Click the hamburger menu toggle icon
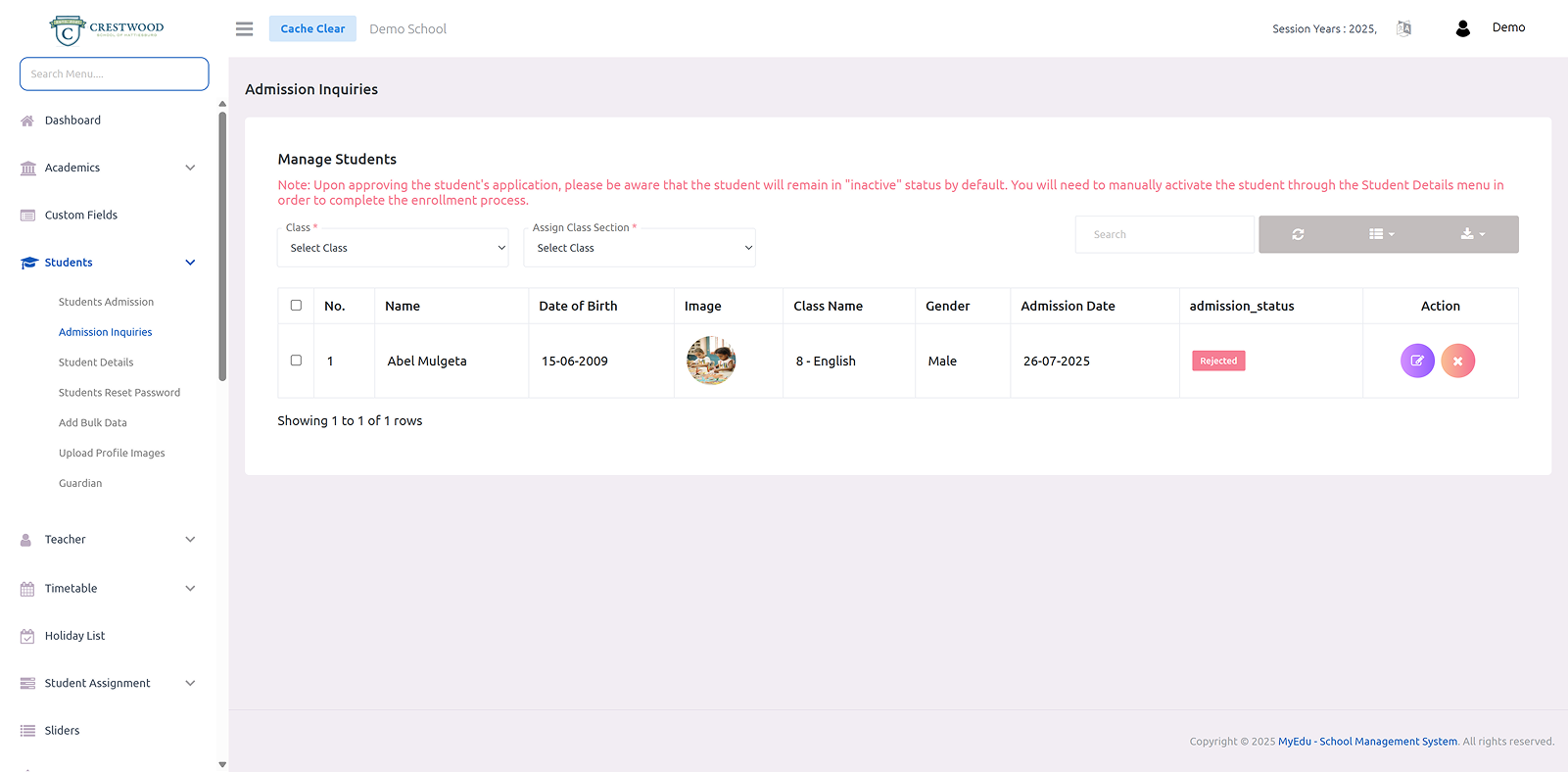The width and height of the screenshot is (1568, 772). [245, 29]
